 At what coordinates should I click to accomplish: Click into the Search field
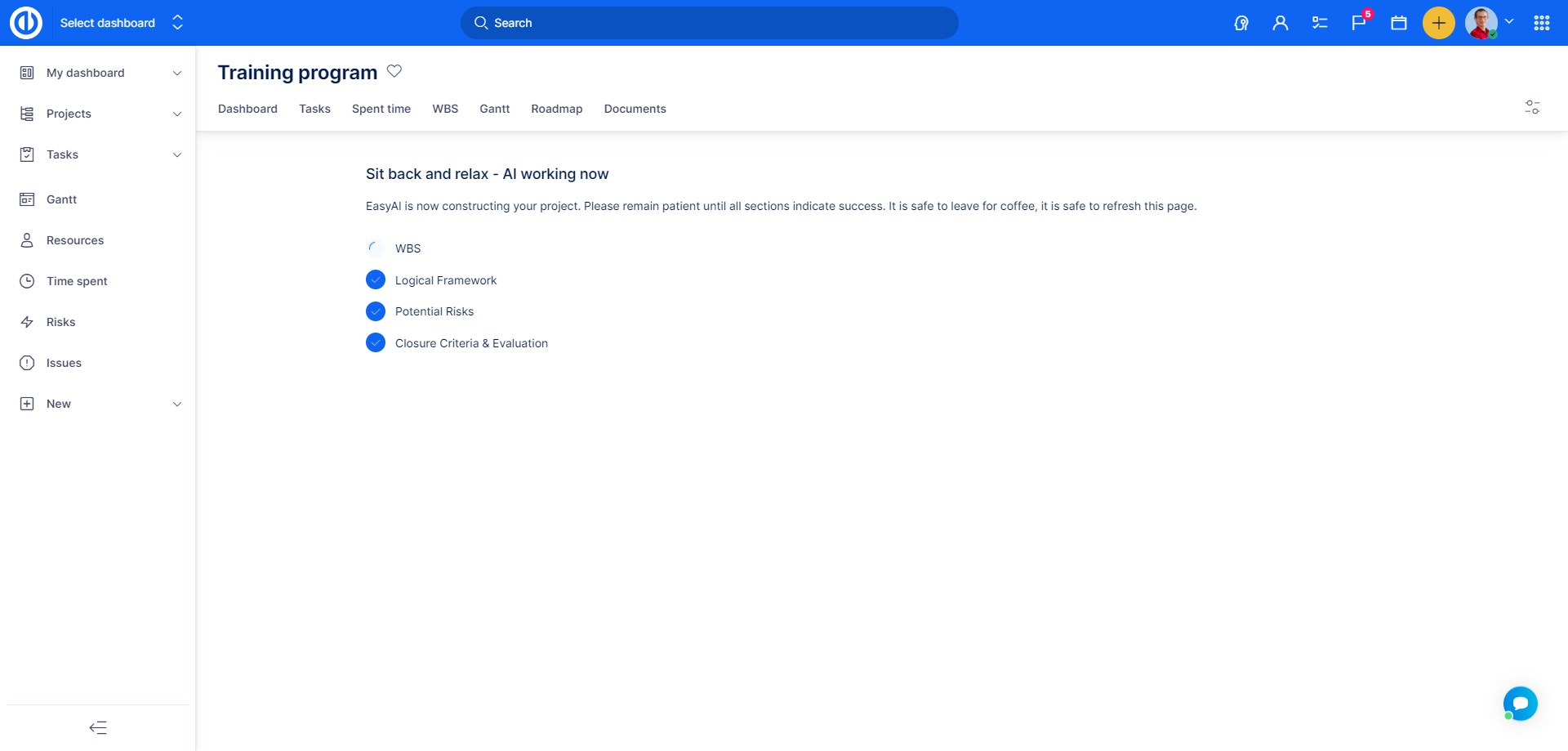709,23
